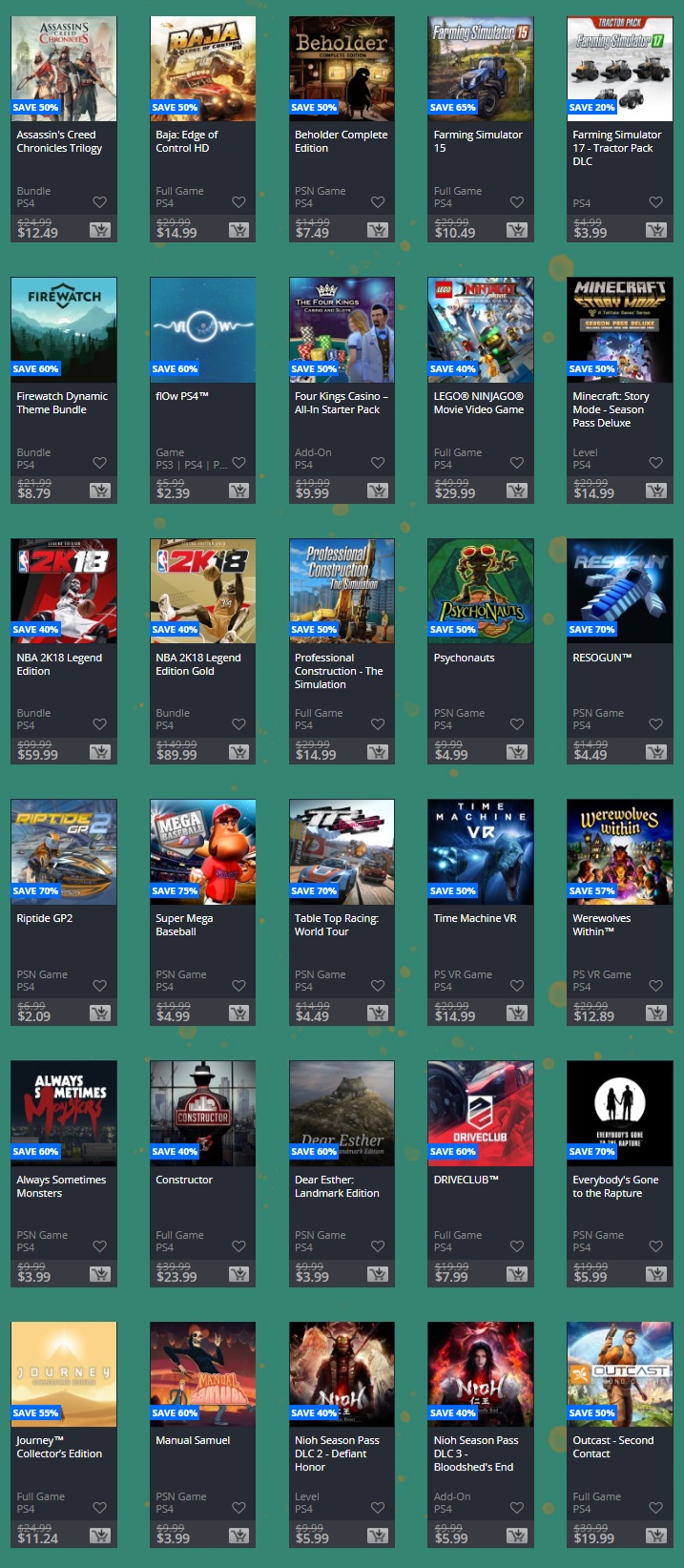Add RESOGUN to cart
Screen dimensions: 684x1568
tap(656, 752)
